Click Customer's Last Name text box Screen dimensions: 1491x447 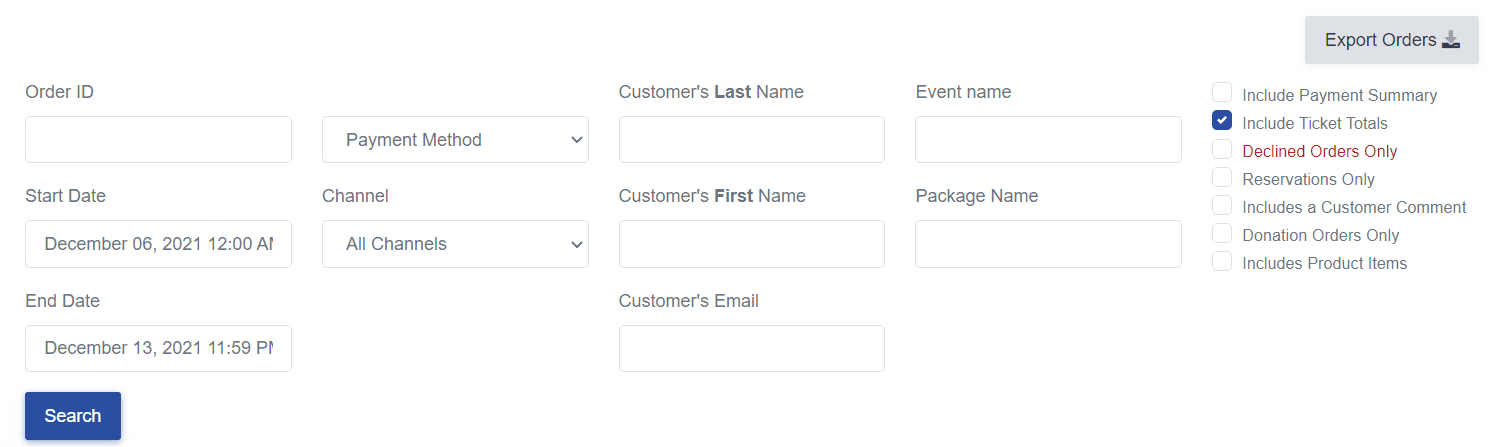[751, 140]
